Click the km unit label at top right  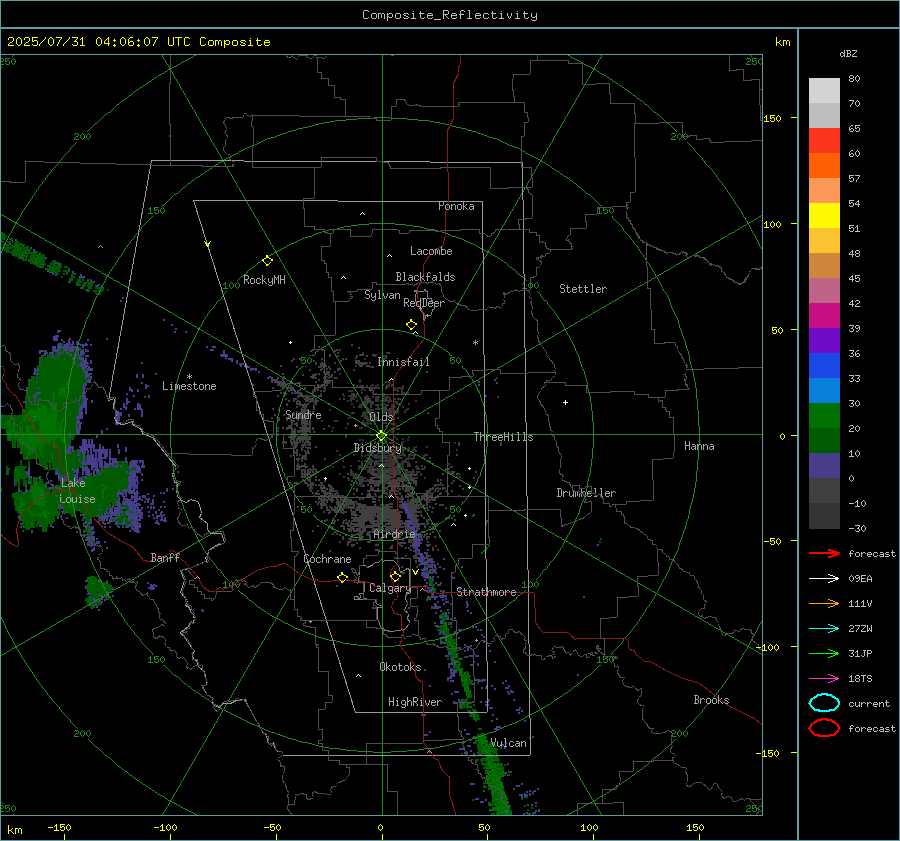782,42
